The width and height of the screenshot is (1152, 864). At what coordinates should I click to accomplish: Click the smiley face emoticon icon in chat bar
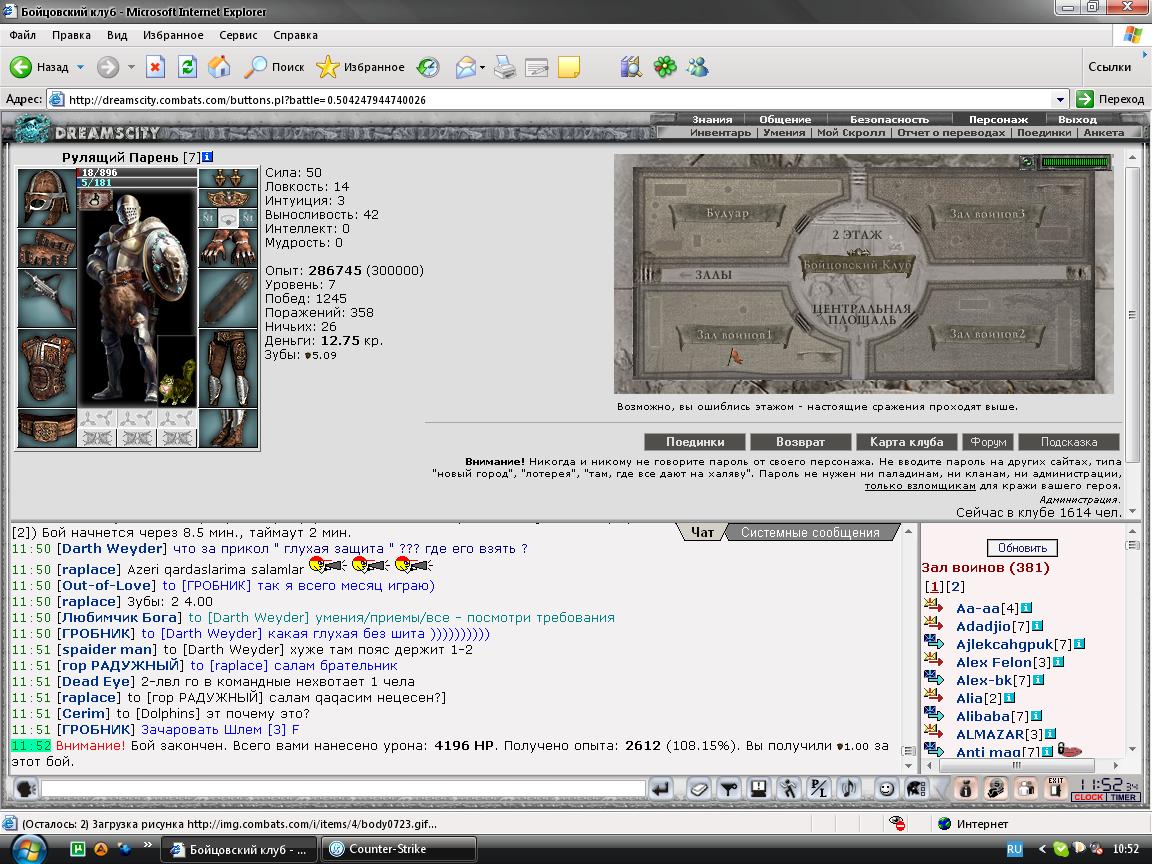tap(887, 789)
